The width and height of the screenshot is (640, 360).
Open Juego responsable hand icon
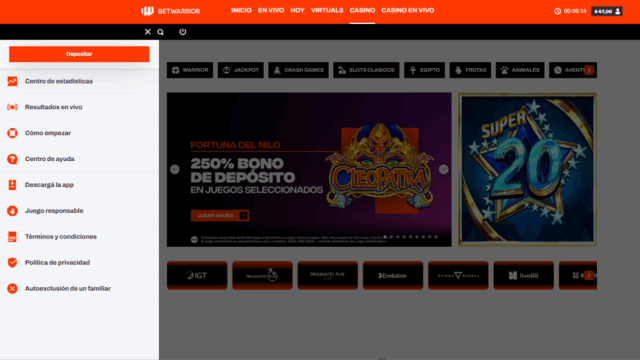click(12, 211)
